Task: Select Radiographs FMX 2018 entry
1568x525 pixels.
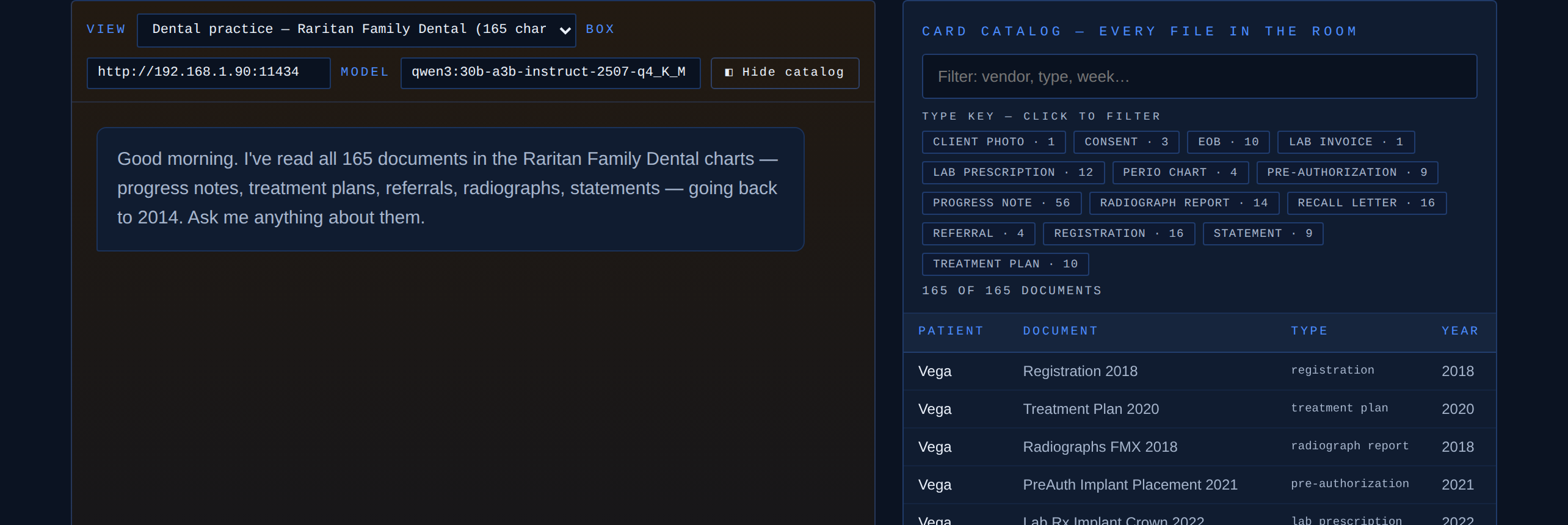Action: coord(1199,447)
